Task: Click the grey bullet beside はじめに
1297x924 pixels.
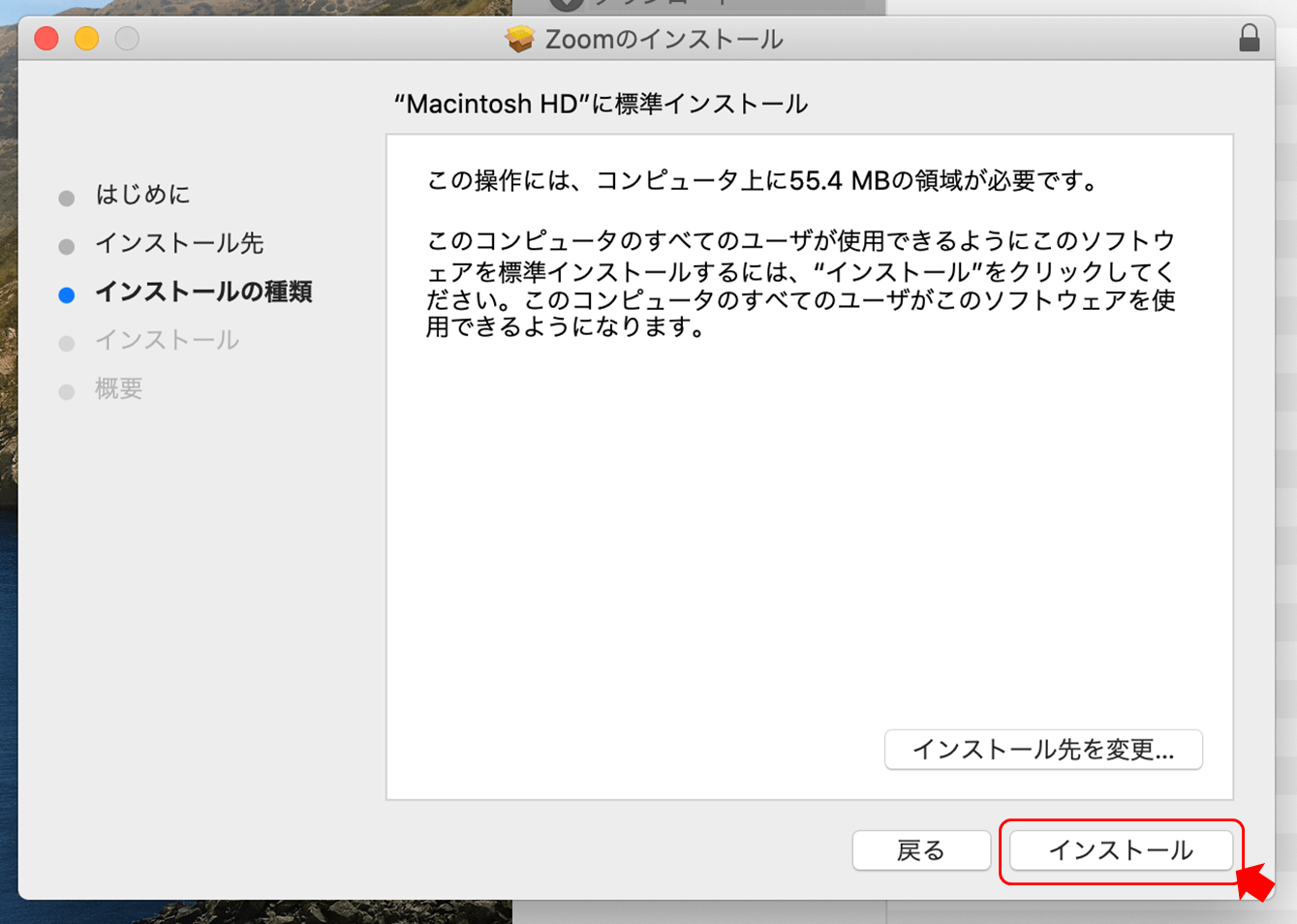Action: click(67, 199)
